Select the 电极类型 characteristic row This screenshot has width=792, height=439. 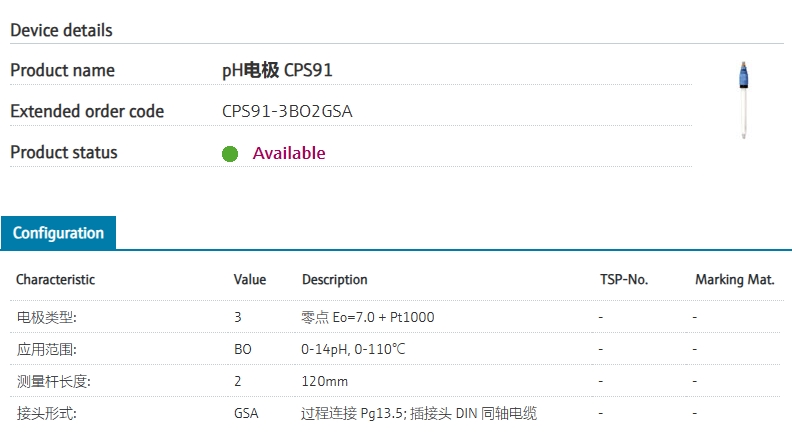pos(46,317)
